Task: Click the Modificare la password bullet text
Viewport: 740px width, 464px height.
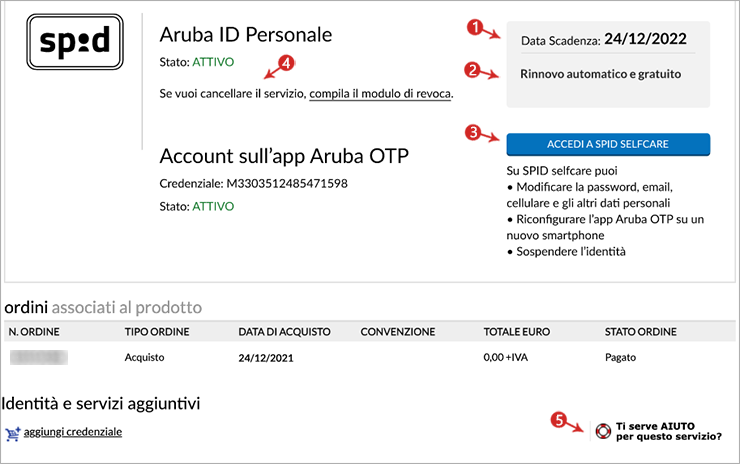Action: pyautogui.click(x=590, y=195)
